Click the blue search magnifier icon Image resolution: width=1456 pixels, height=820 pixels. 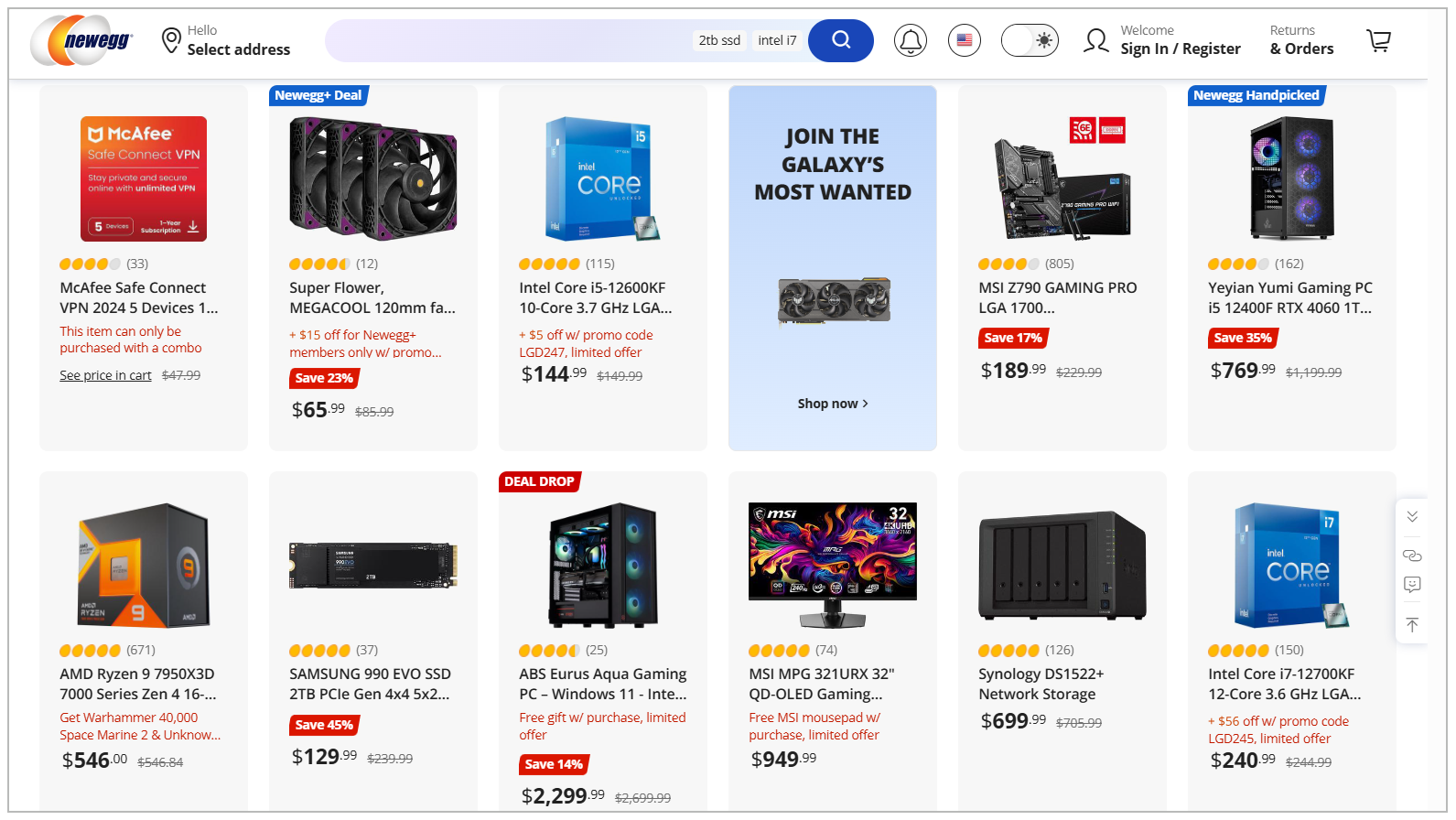[x=840, y=39]
